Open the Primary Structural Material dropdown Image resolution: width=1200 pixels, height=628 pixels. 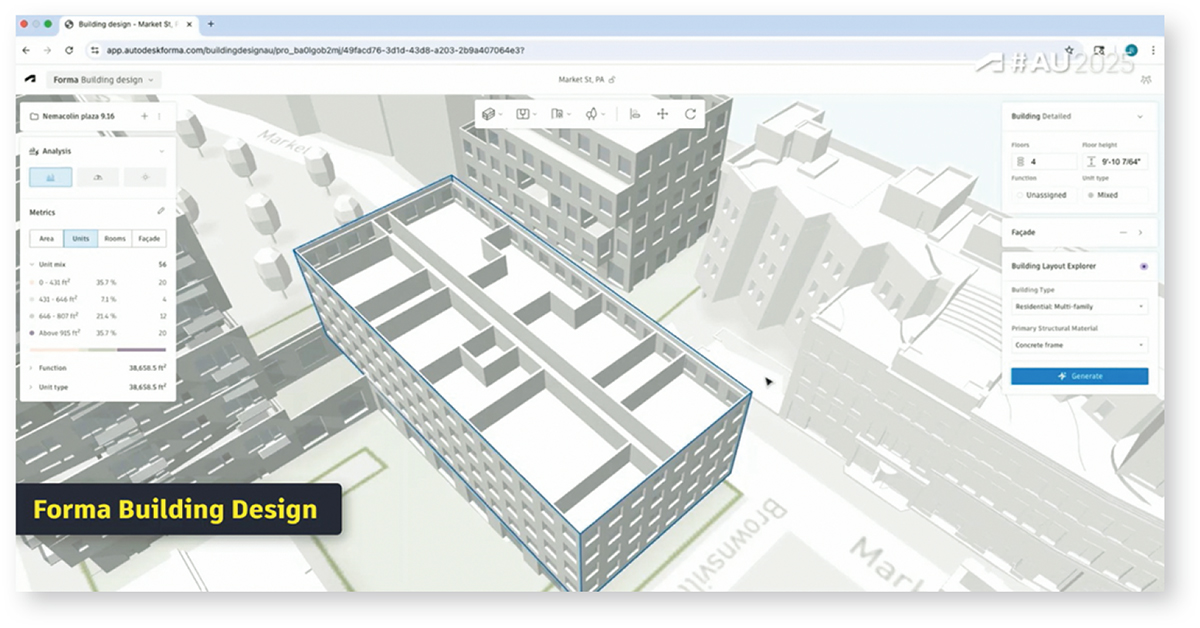tap(1079, 345)
